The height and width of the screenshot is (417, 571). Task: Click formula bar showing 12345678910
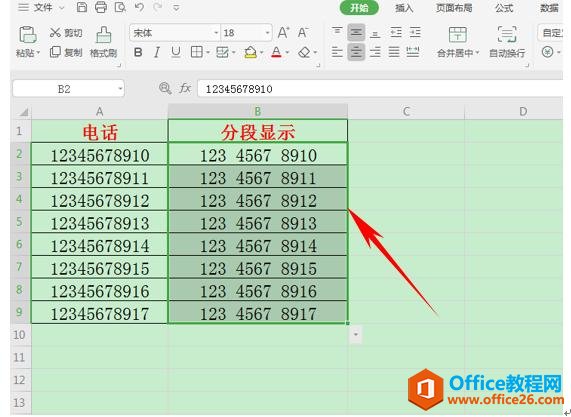point(380,89)
